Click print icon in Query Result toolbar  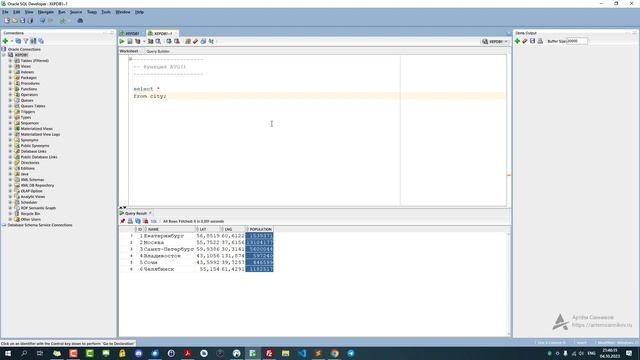(x=130, y=221)
